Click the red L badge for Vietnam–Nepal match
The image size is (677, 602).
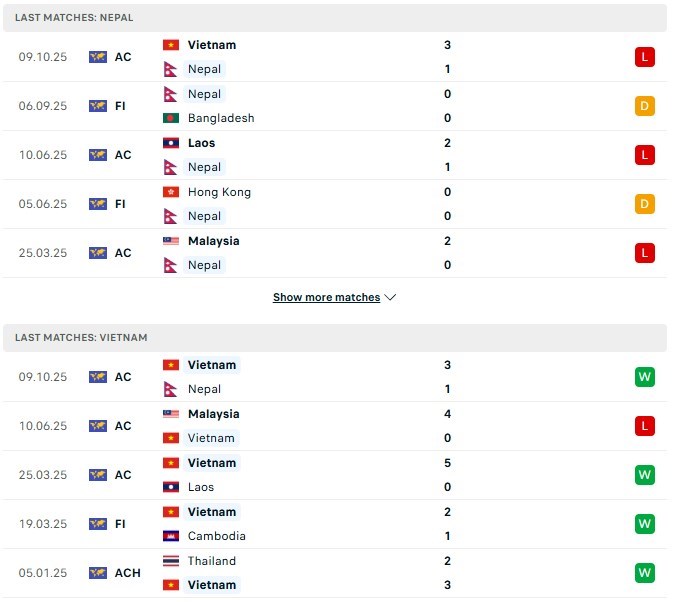[x=644, y=57]
